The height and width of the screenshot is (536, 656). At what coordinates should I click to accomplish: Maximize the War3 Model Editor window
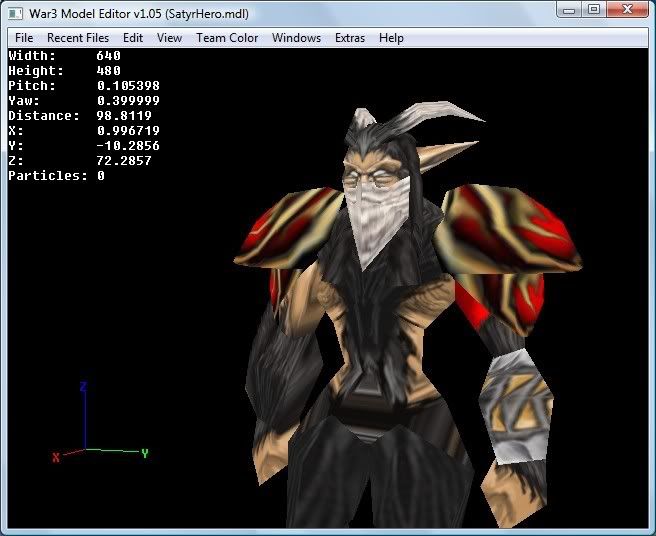(x=594, y=10)
